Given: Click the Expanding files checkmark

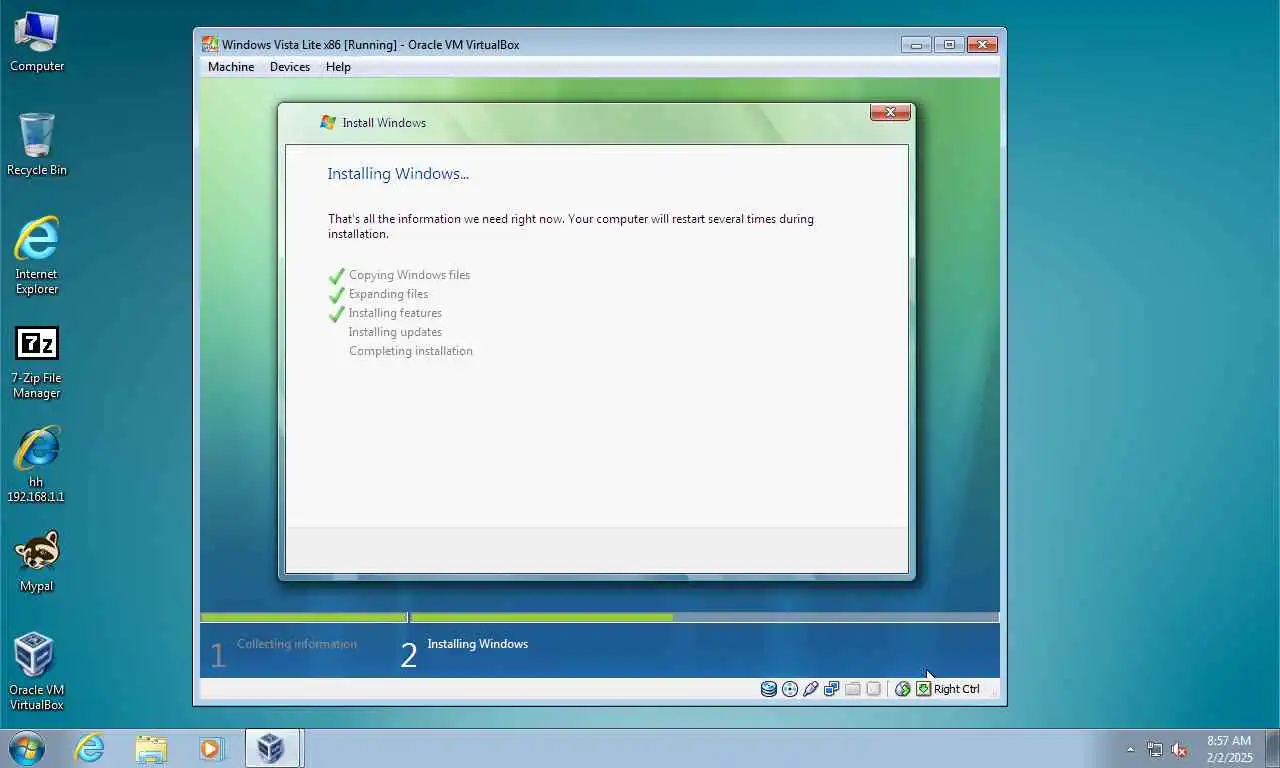Looking at the screenshot, I should (337, 294).
